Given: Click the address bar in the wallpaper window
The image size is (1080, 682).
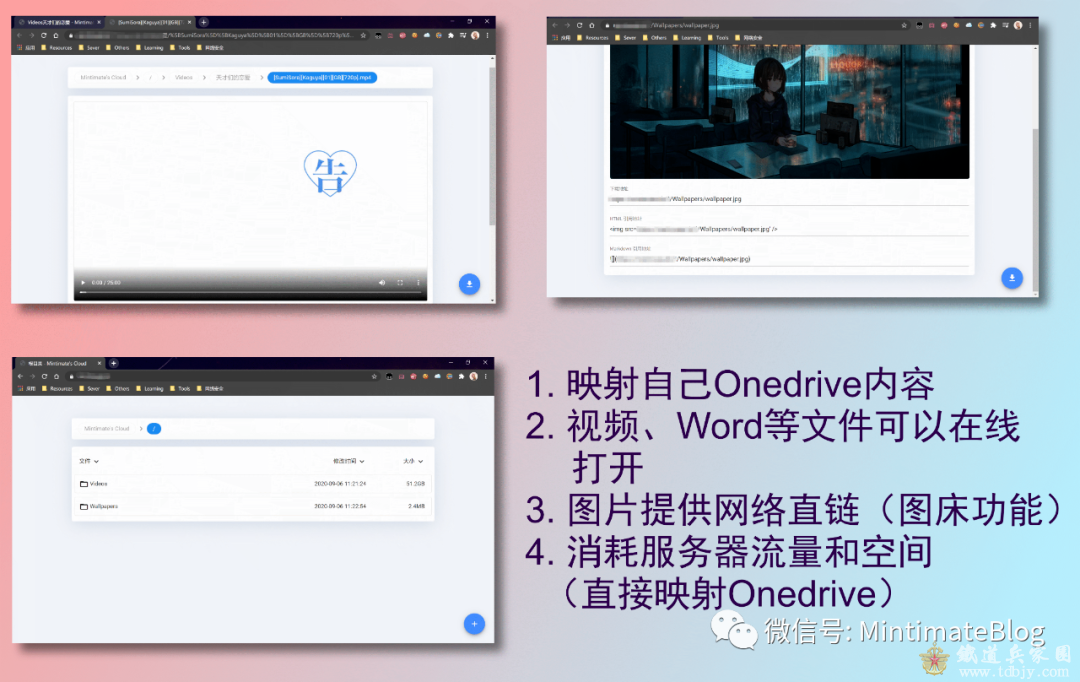Looking at the screenshot, I should (x=756, y=25).
